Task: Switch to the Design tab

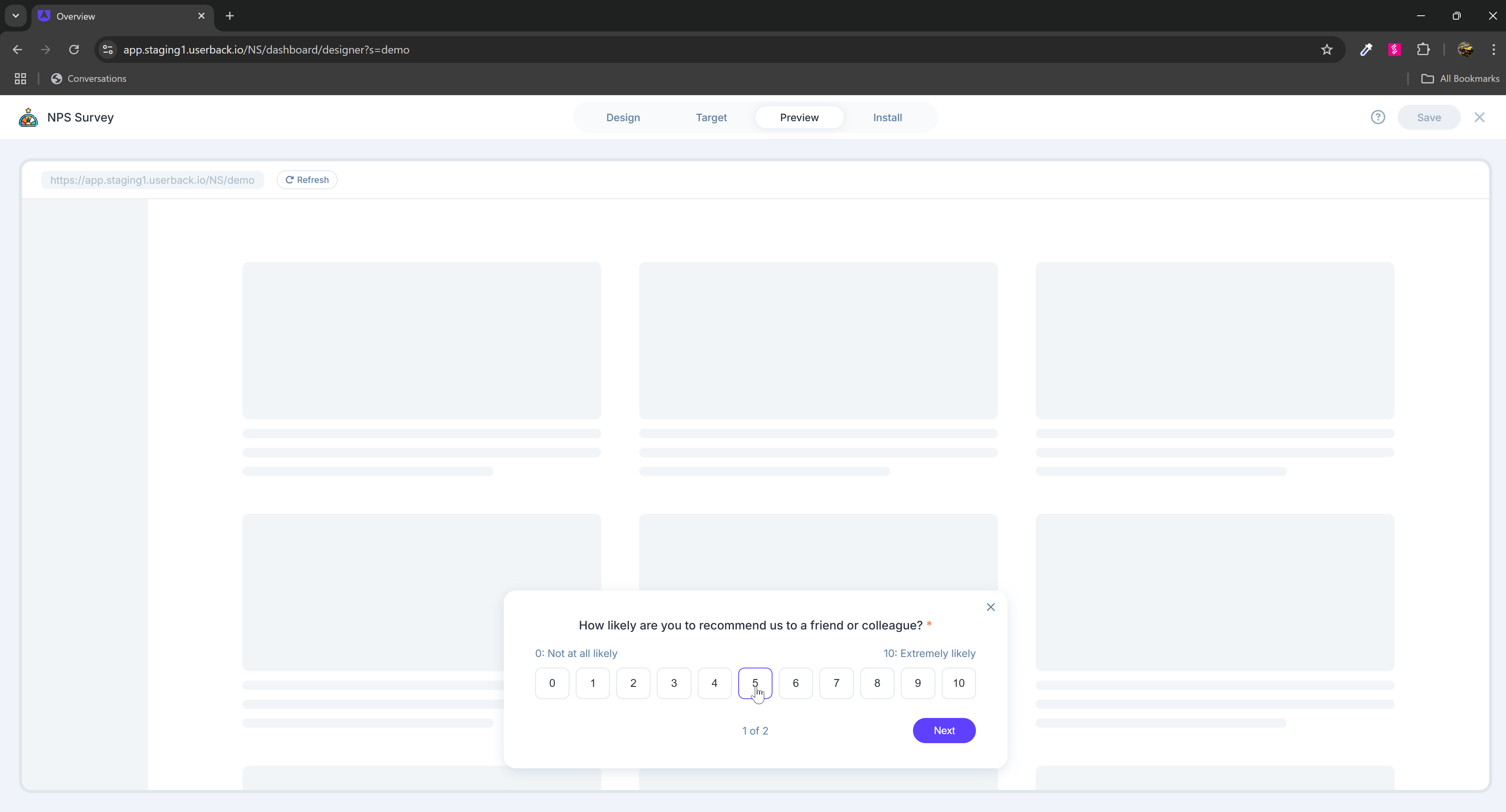Action: click(623, 118)
